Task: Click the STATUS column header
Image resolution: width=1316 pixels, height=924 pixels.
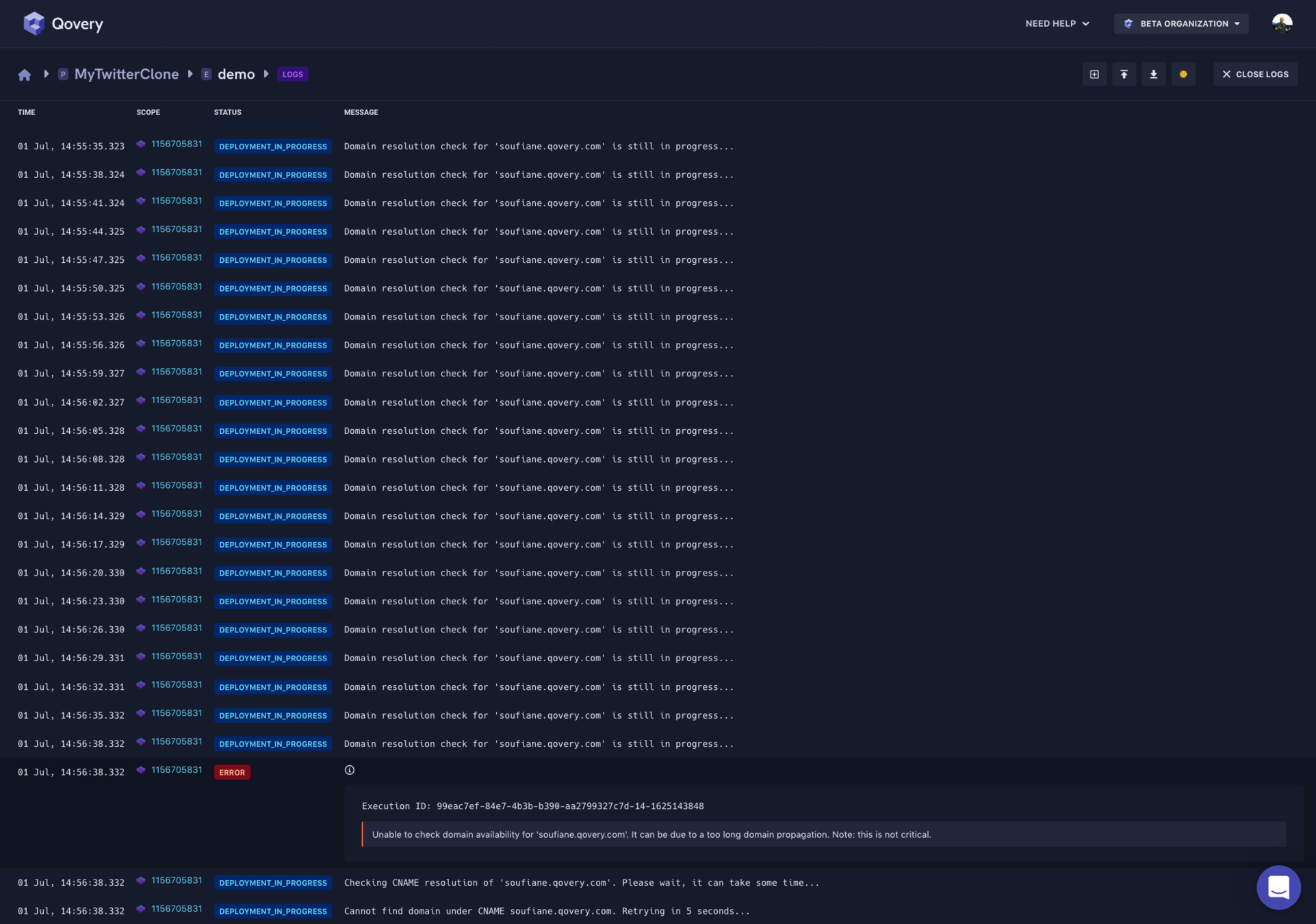Action: [227, 112]
